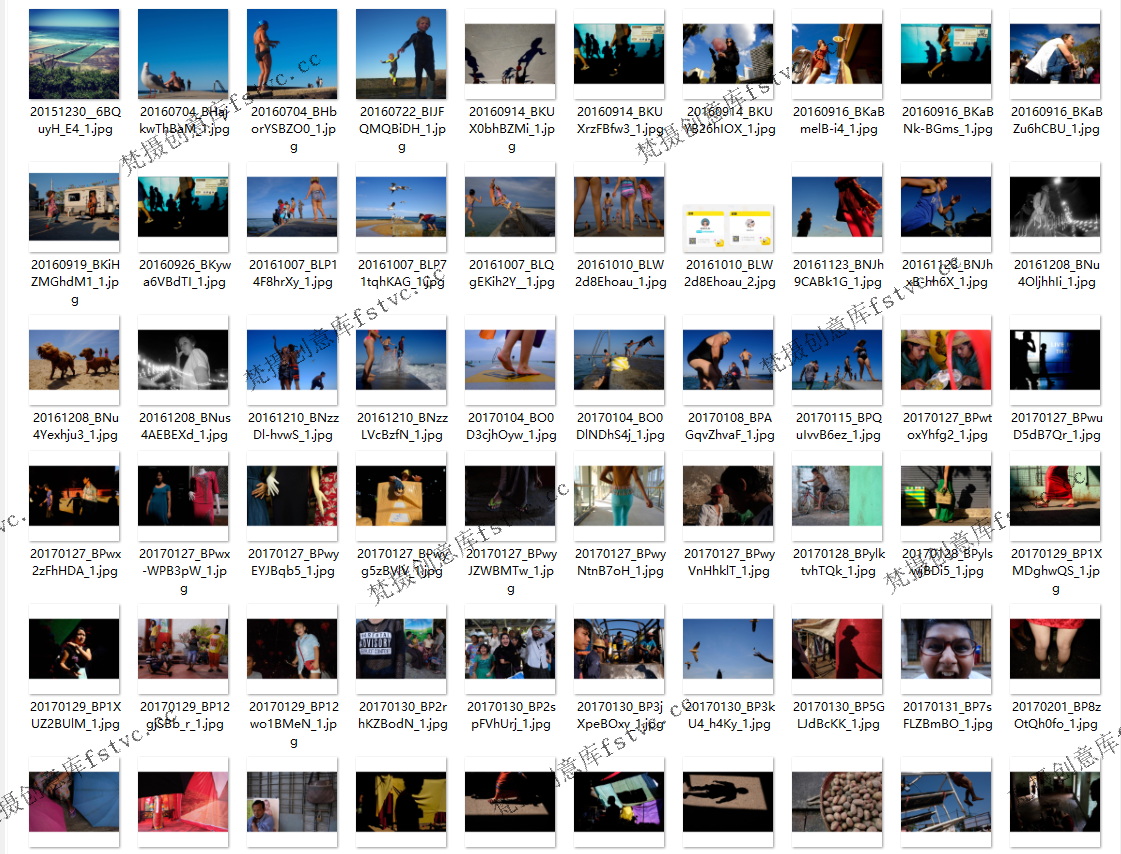1121x854 pixels.
Task: Select thumbnail for 20170129_BP1XUZ2BUlM_1.jpg
Action: [x=74, y=649]
